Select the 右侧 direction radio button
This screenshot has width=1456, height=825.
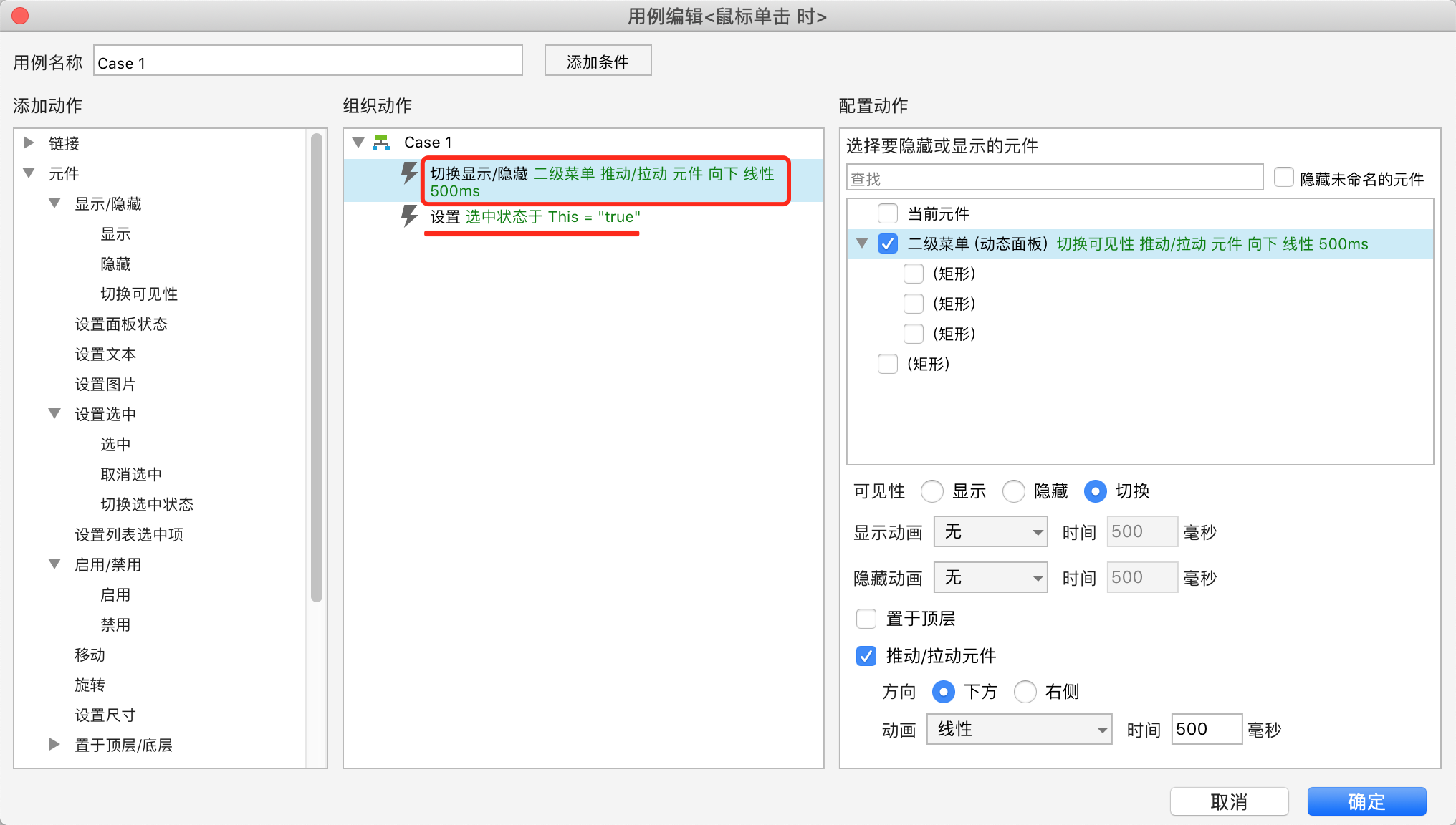click(x=1025, y=692)
